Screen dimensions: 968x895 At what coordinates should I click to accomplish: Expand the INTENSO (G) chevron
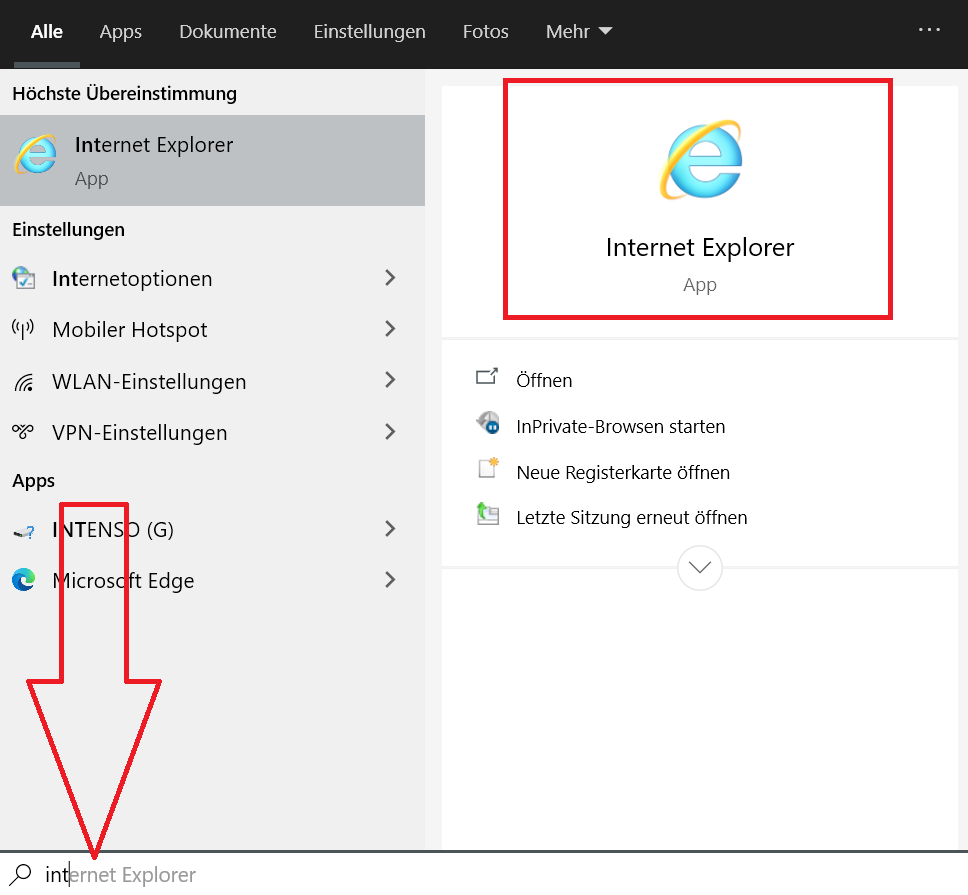[x=390, y=528]
